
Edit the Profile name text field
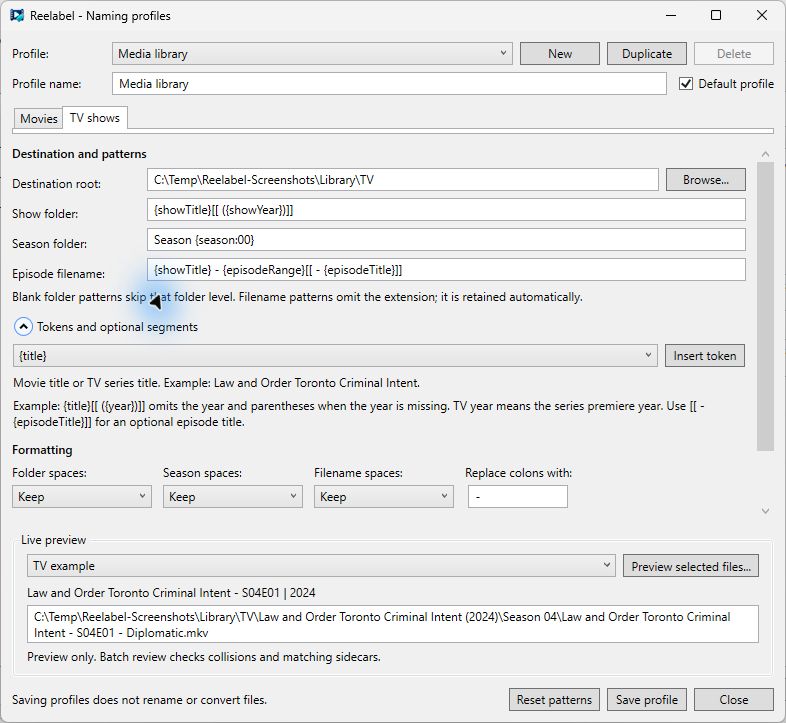click(389, 84)
